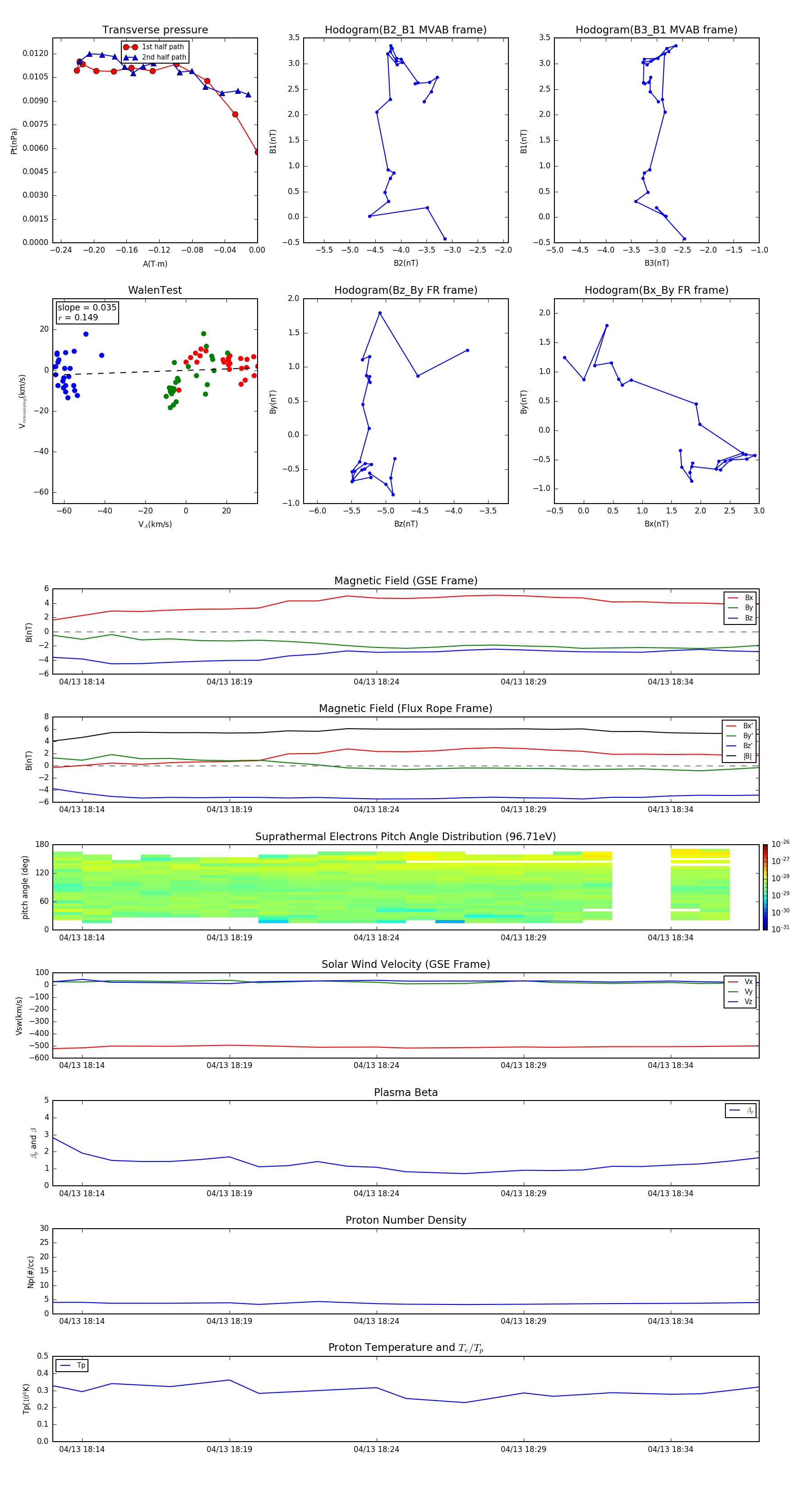Viewport: 812px width, 1489px height.
Task: Click the "Np(#/cc)" y-axis label
Action: (31, 1272)
